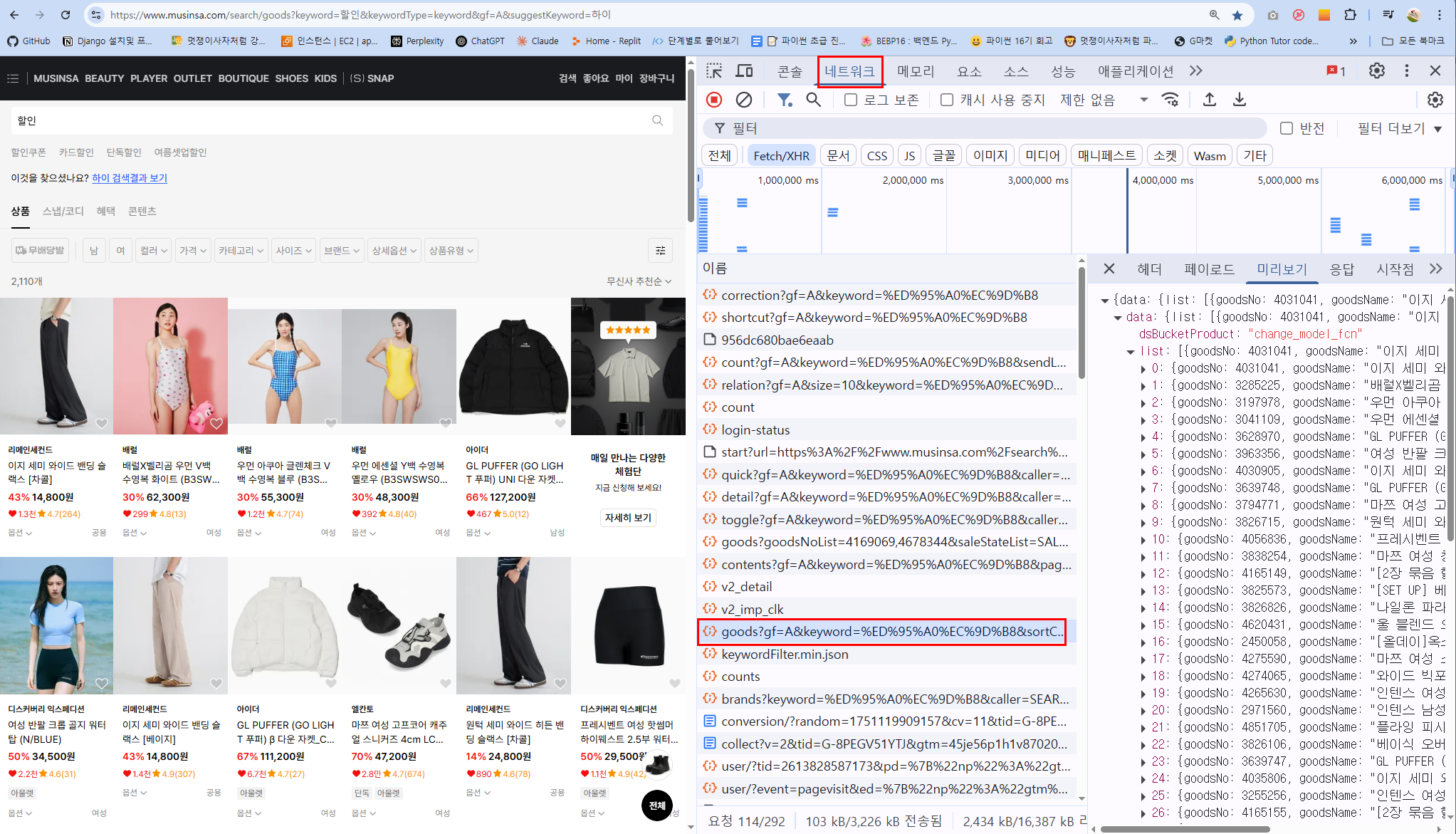
Task: Open network search magnifier icon
Action: click(814, 100)
